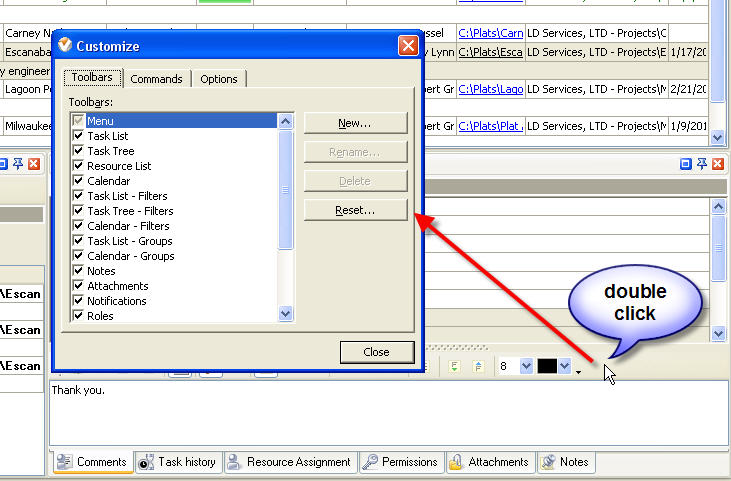Click the pin icon on the right panel header
The image size is (731, 481).
(702, 164)
